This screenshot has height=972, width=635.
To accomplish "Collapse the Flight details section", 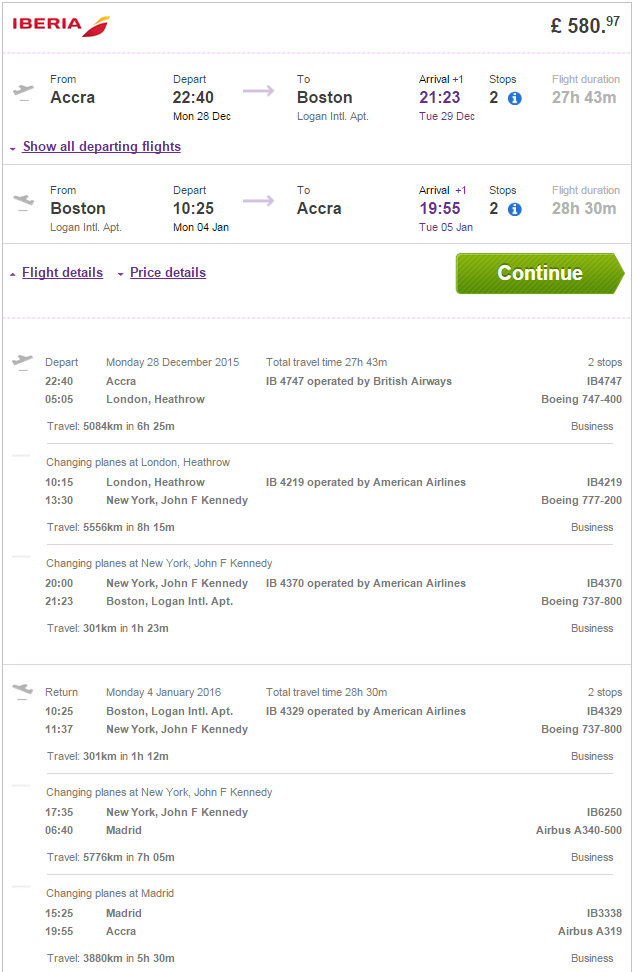I will coord(12,272).
